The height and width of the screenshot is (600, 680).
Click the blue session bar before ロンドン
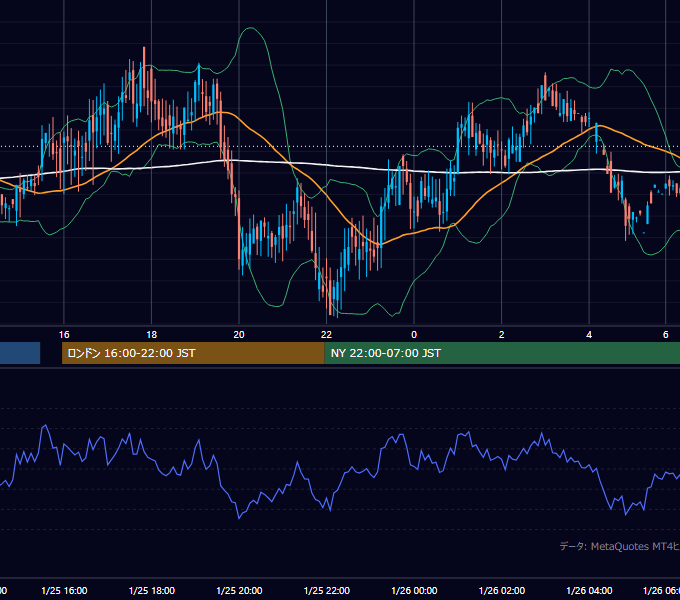(20, 353)
